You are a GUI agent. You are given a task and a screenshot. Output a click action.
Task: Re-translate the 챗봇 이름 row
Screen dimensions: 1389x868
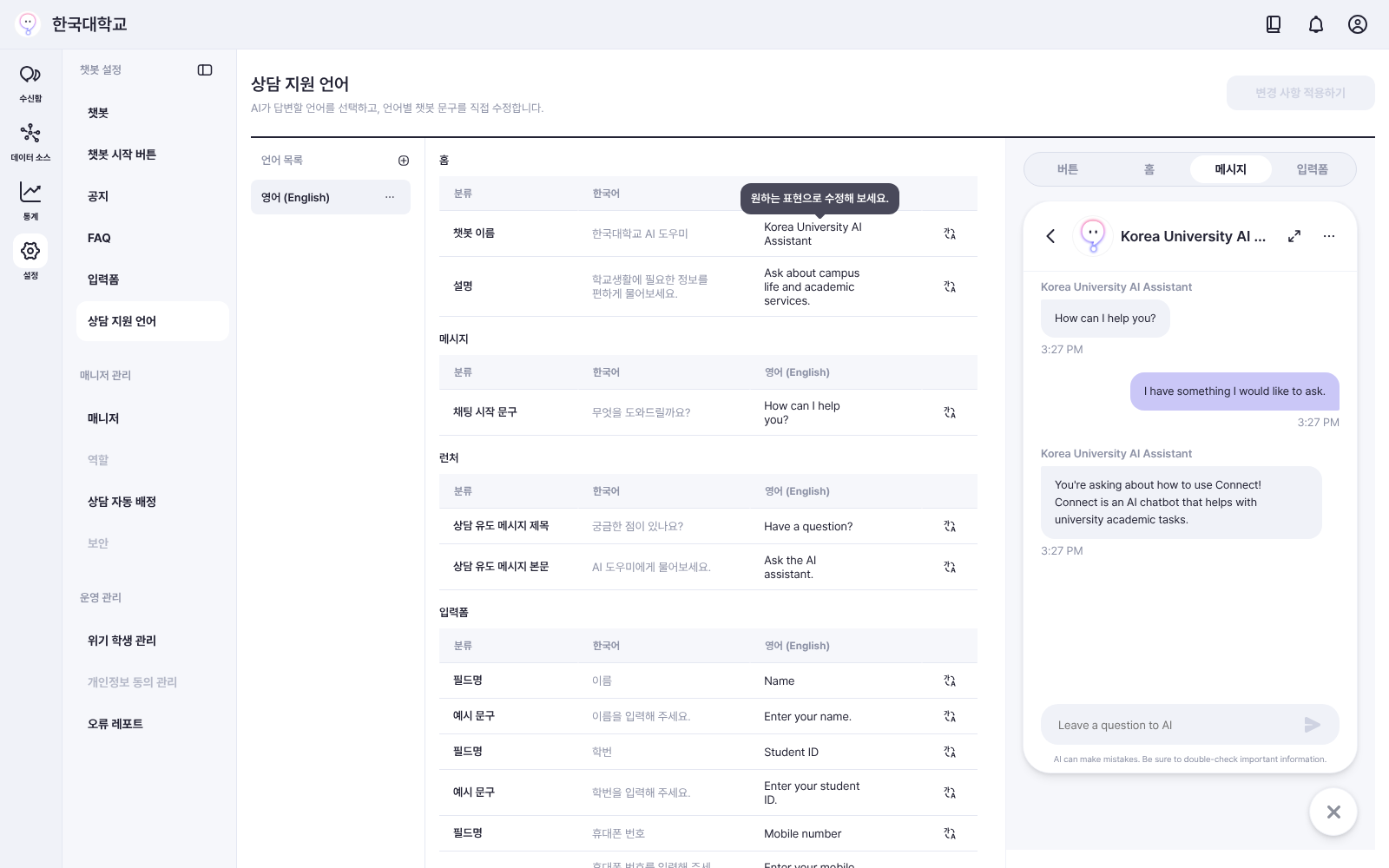pyautogui.click(x=950, y=233)
